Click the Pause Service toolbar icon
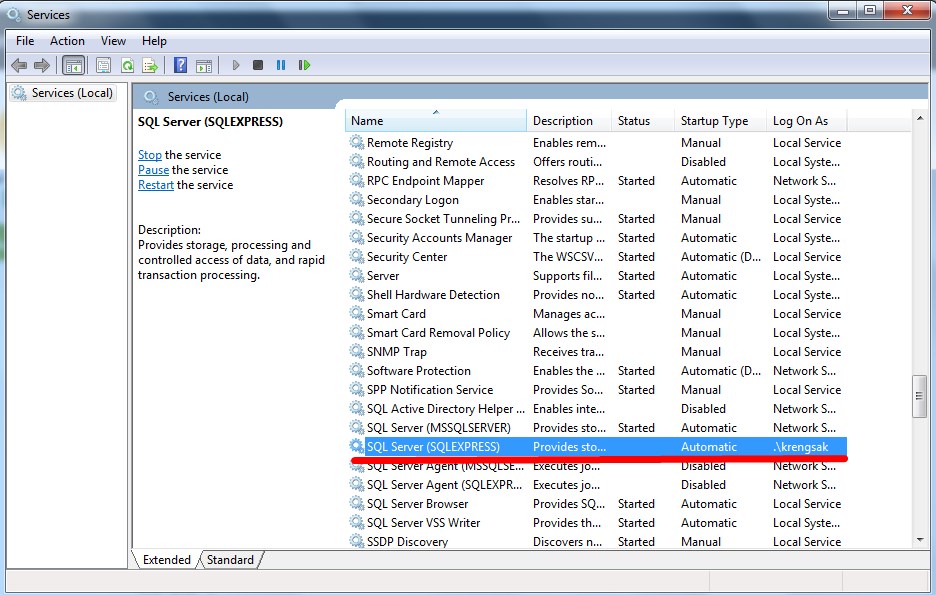The width and height of the screenshot is (936, 595). (x=281, y=65)
